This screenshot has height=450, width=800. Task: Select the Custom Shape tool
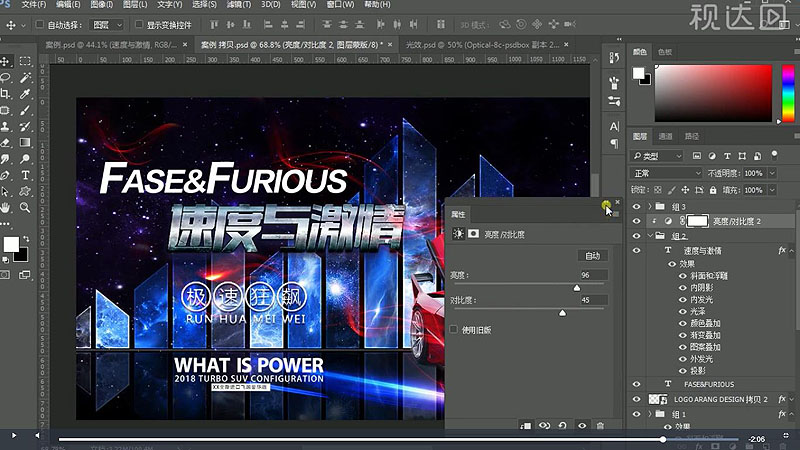(24, 191)
